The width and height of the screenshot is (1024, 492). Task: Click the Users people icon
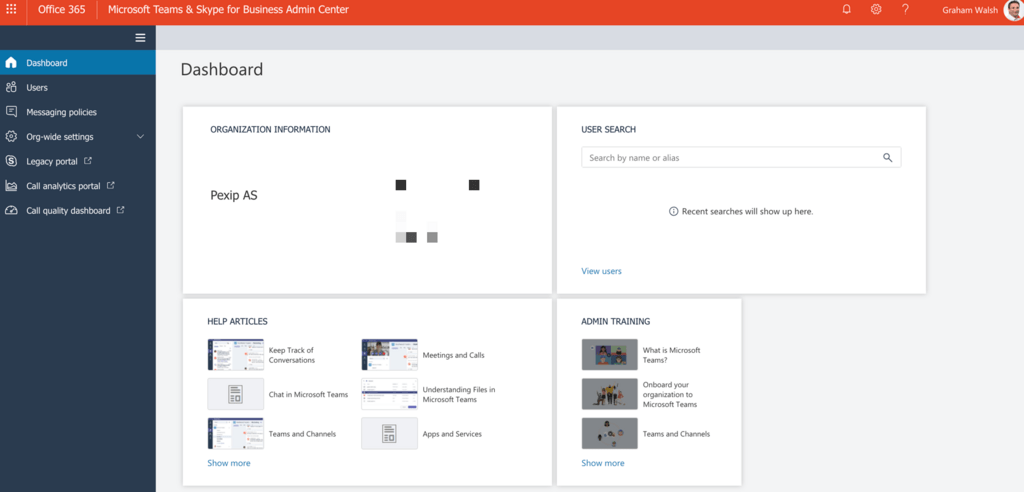coord(11,88)
